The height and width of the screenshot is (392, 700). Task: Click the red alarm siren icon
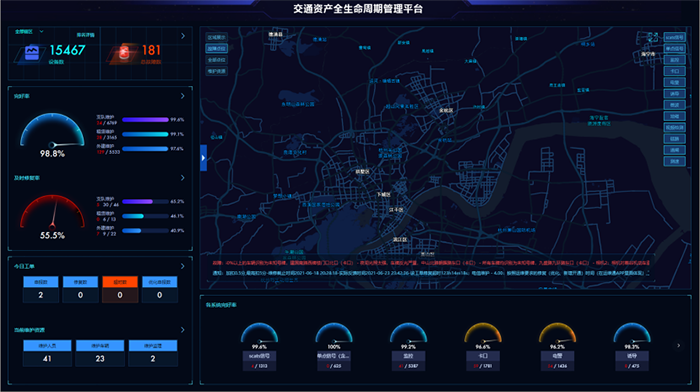[124, 52]
